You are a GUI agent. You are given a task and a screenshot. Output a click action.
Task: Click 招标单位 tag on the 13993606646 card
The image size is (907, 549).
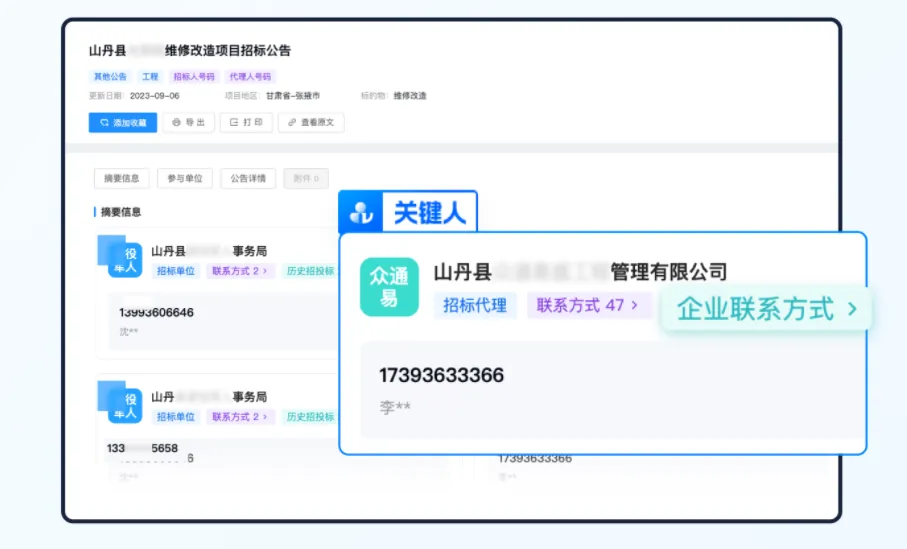click(176, 271)
